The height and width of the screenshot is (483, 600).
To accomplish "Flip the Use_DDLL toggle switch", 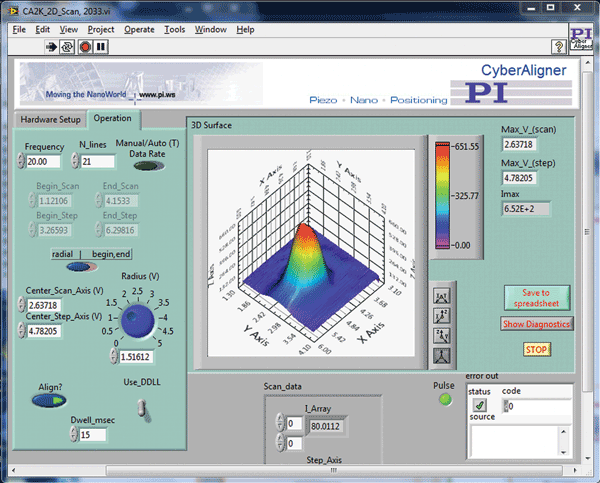I will point(143,410).
